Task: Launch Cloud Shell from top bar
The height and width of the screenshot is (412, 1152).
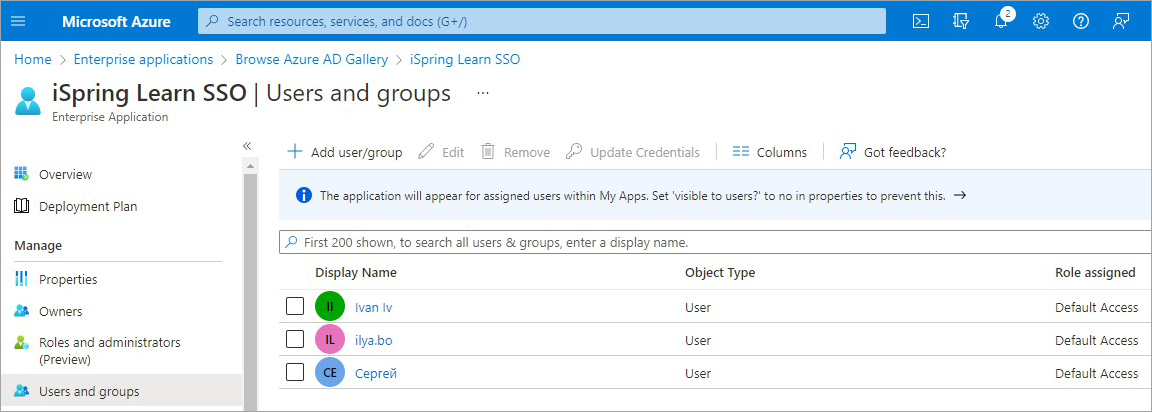Action: [921, 21]
